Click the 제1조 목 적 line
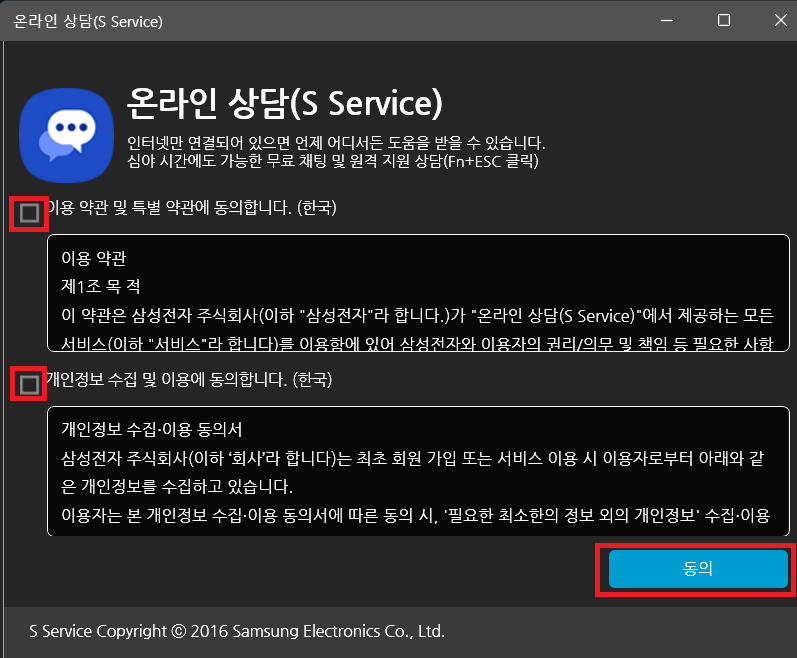 click(101, 287)
